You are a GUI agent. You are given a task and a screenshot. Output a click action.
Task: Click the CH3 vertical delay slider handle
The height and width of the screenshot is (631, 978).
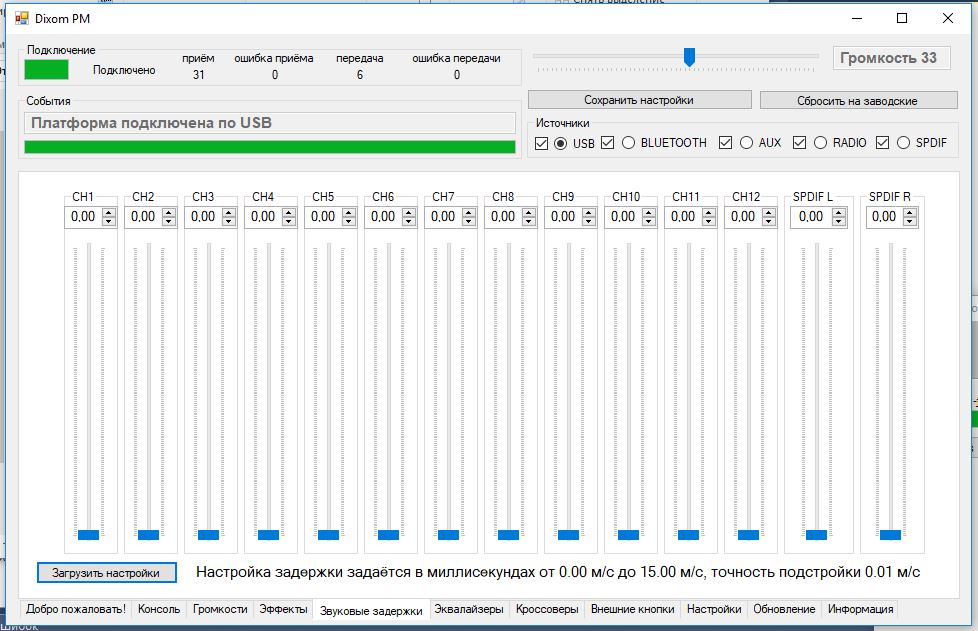tap(209, 535)
